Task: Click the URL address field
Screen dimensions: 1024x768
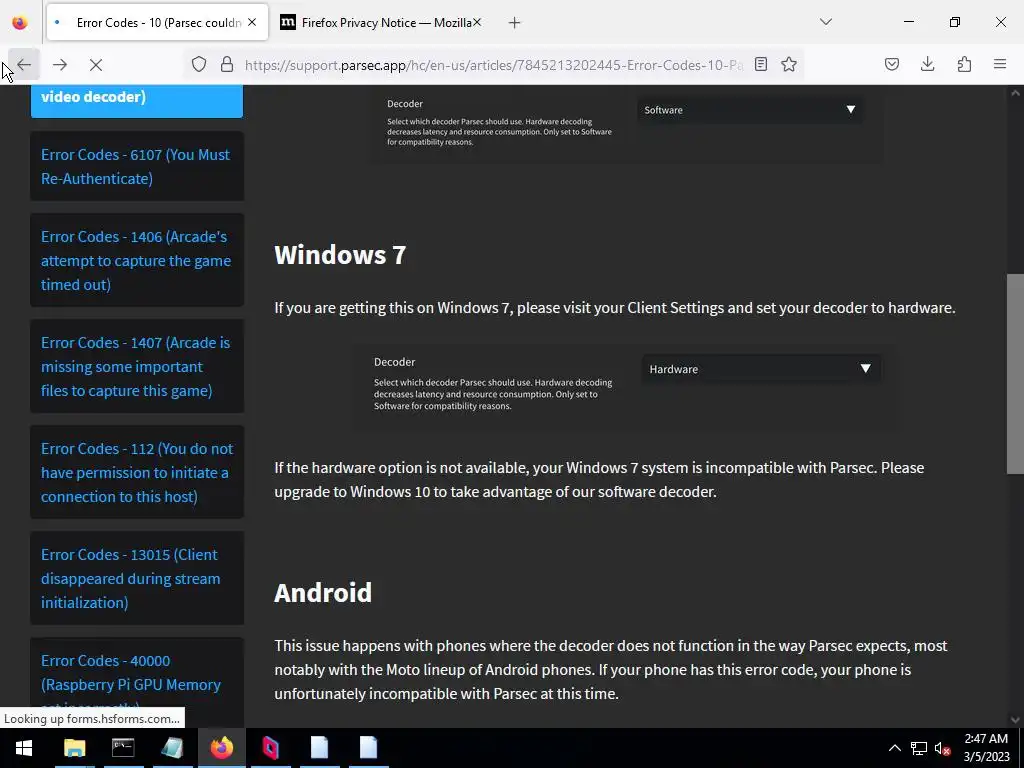Action: click(494, 65)
